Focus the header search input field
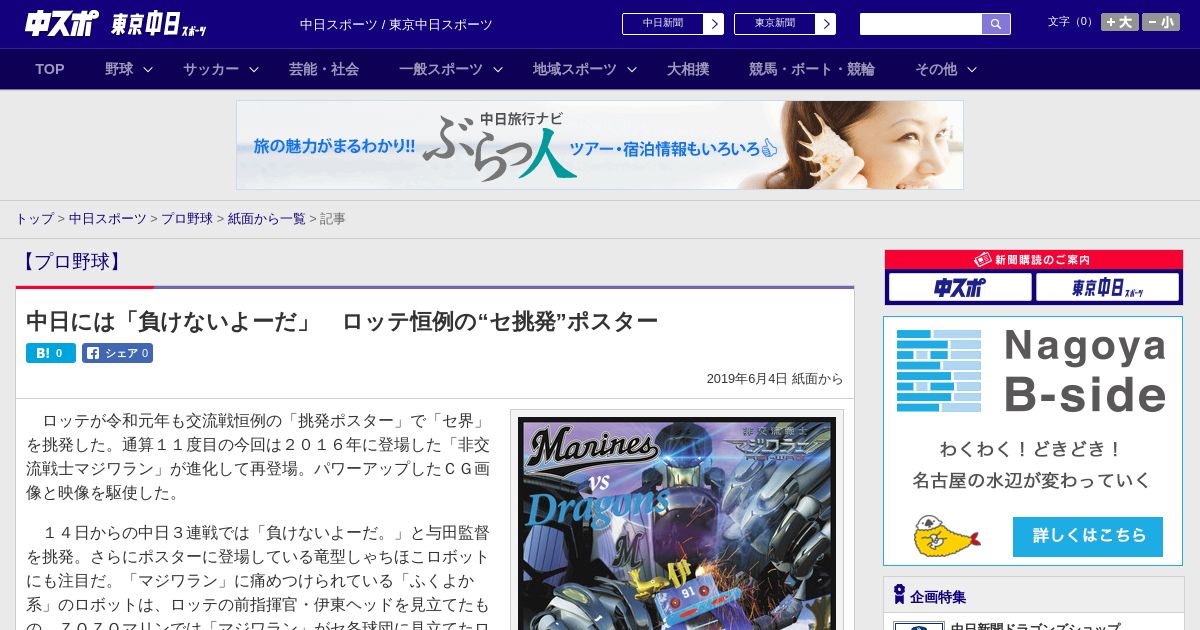 pyautogui.click(x=921, y=24)
